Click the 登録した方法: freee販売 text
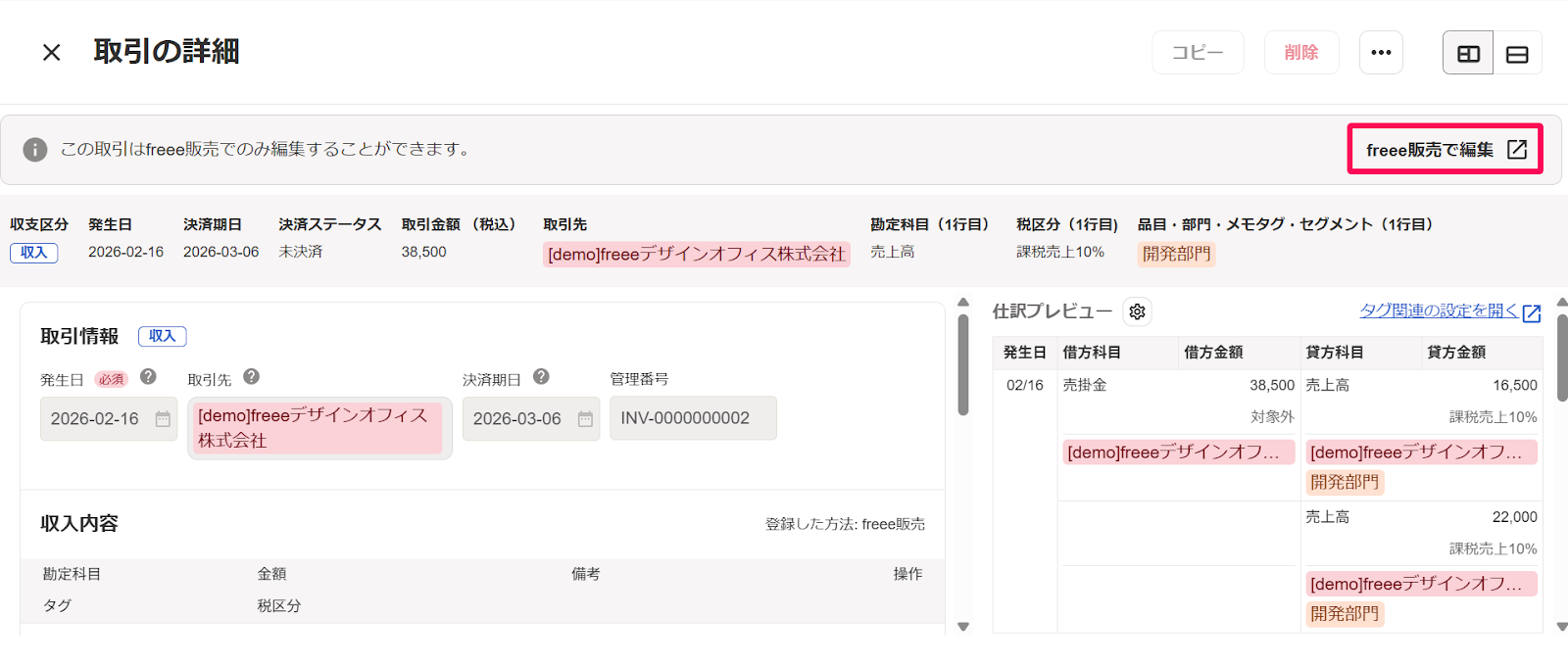Screen dimensions: 1568x666 [x=845, y=524]
